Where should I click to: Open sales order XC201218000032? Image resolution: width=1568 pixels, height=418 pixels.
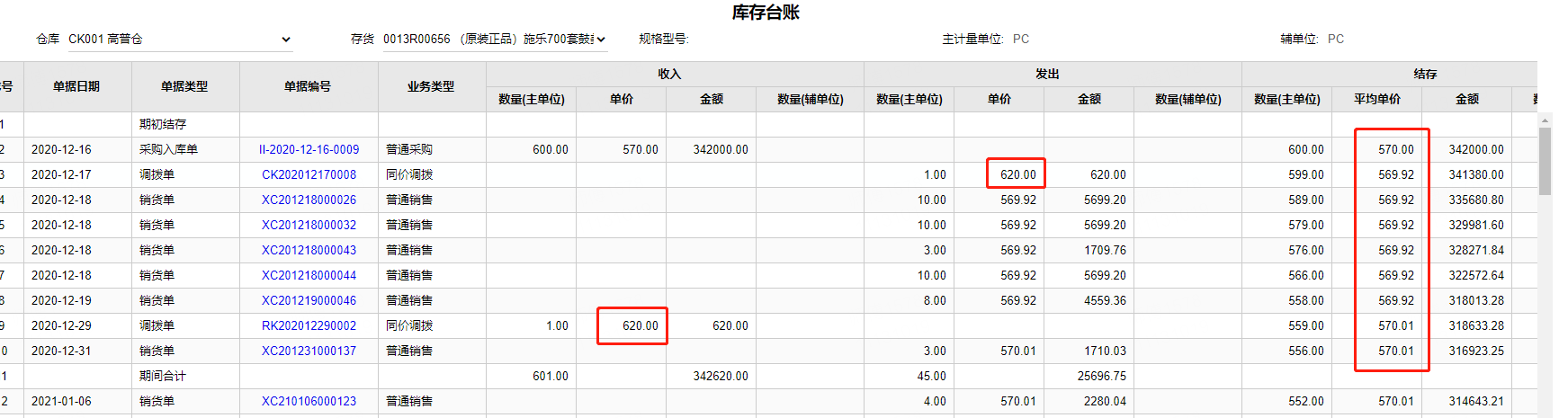pos(309,226)
